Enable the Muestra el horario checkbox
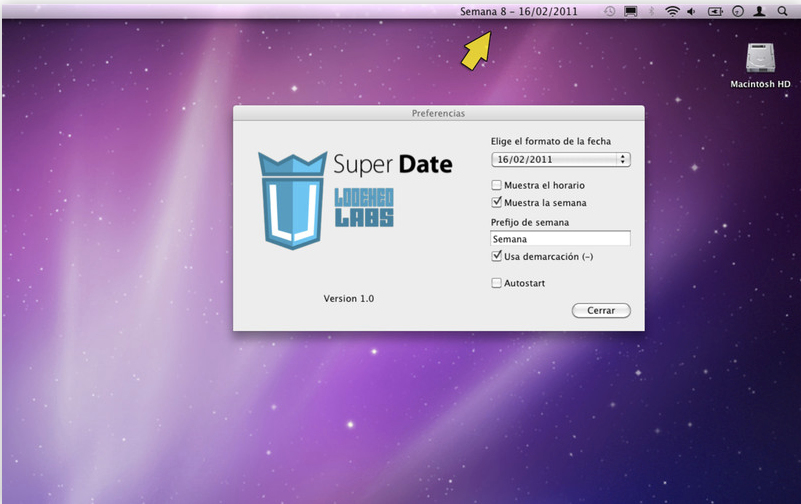 point(496,185)
